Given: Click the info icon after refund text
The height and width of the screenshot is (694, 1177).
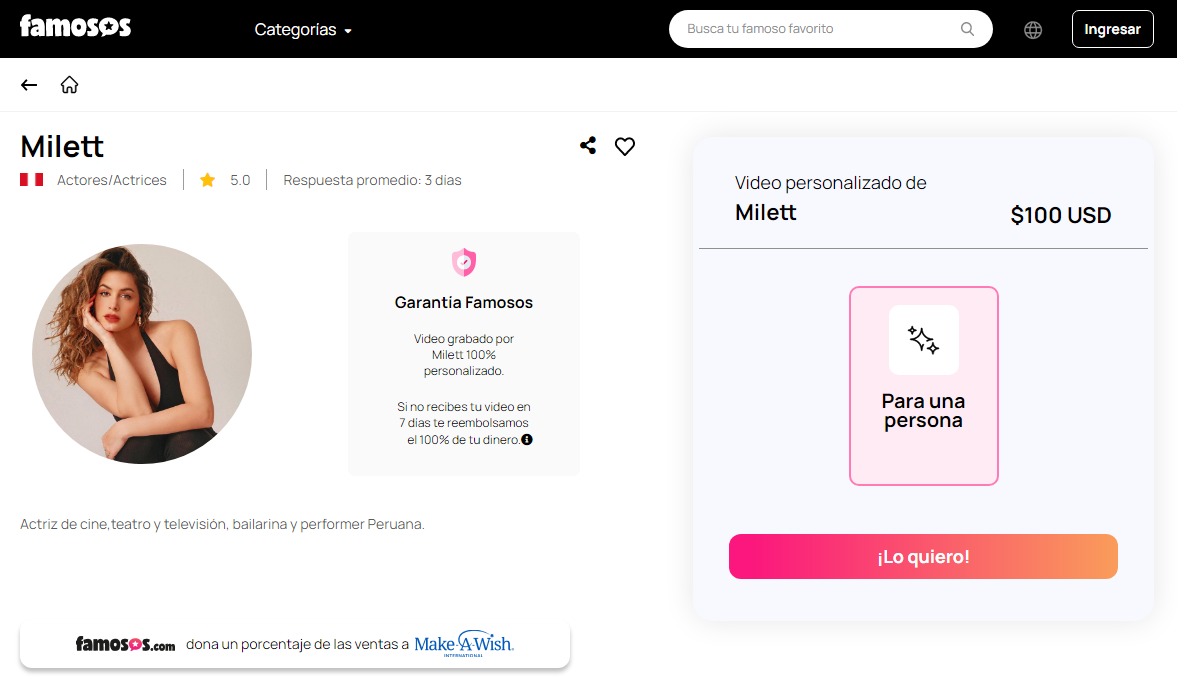Looking at the screenshot, I should [527, 440].
